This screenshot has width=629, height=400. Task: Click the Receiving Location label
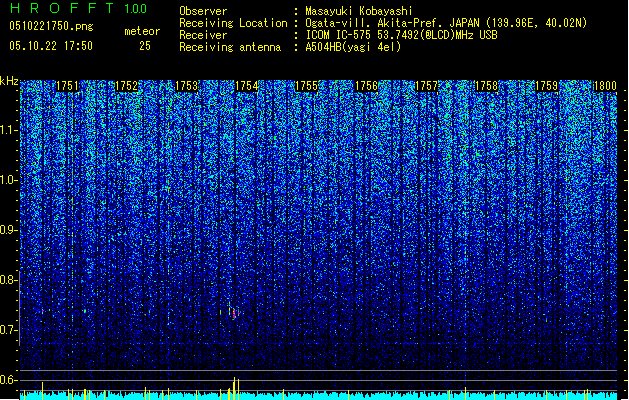coord(233,23)
